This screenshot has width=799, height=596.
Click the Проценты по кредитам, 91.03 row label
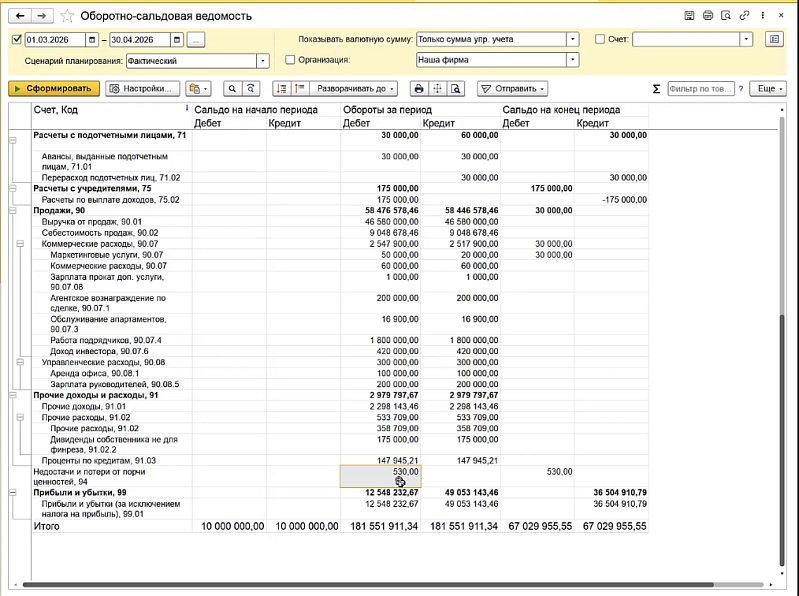tap(99, 460)
